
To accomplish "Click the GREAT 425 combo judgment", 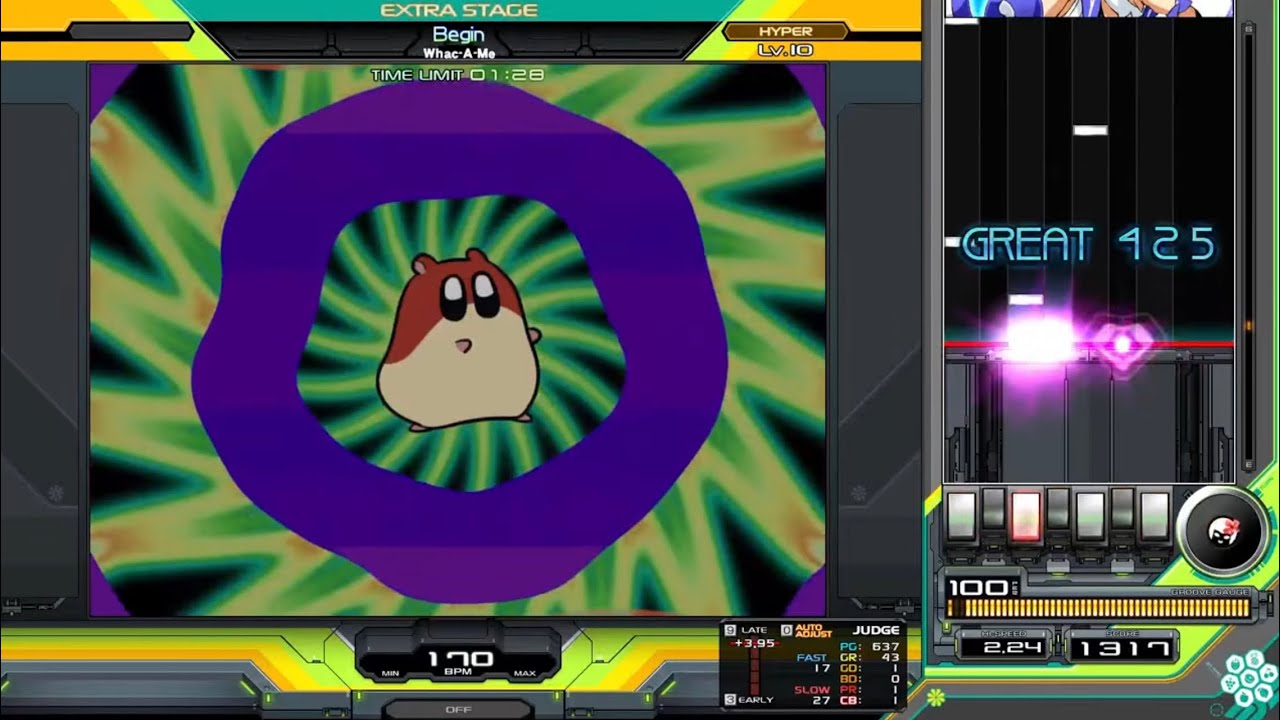I will coord(1088,245).
